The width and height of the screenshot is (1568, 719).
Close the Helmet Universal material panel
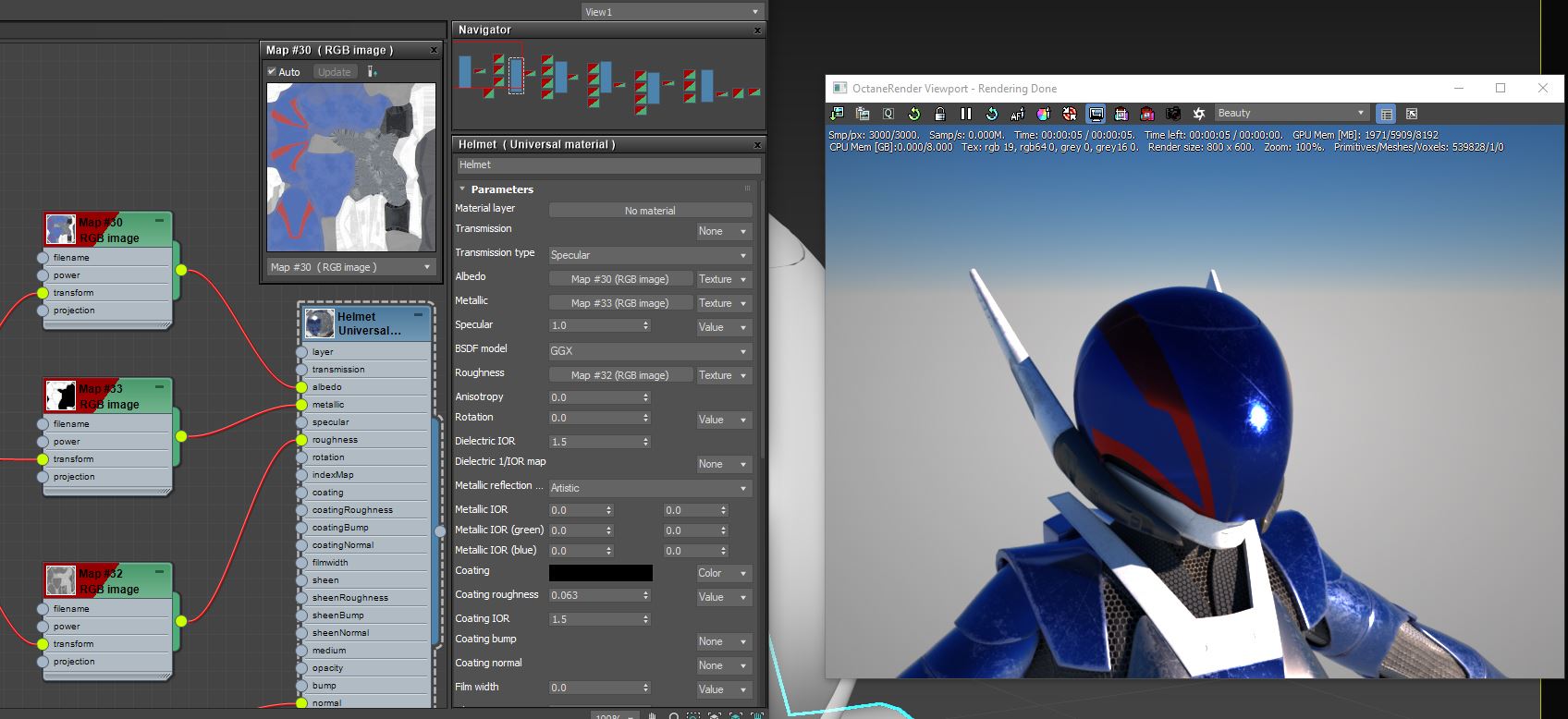tap(757, 145)
